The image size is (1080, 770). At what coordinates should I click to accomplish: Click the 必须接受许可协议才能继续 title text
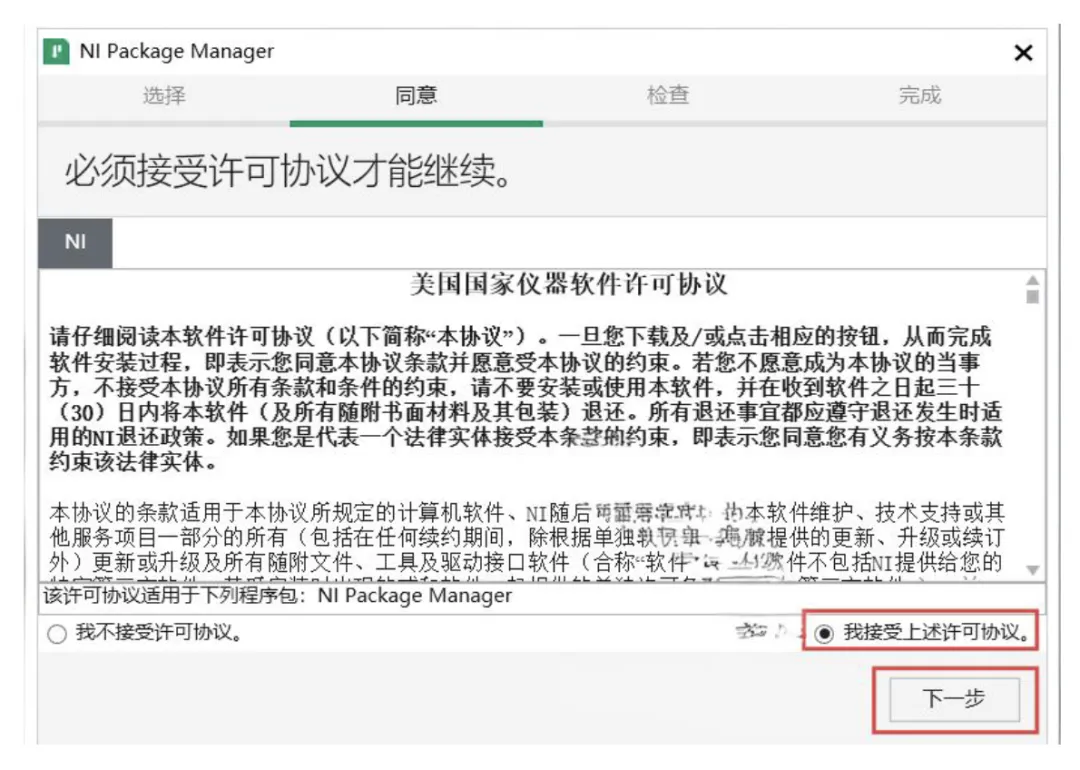pos(289,171)
